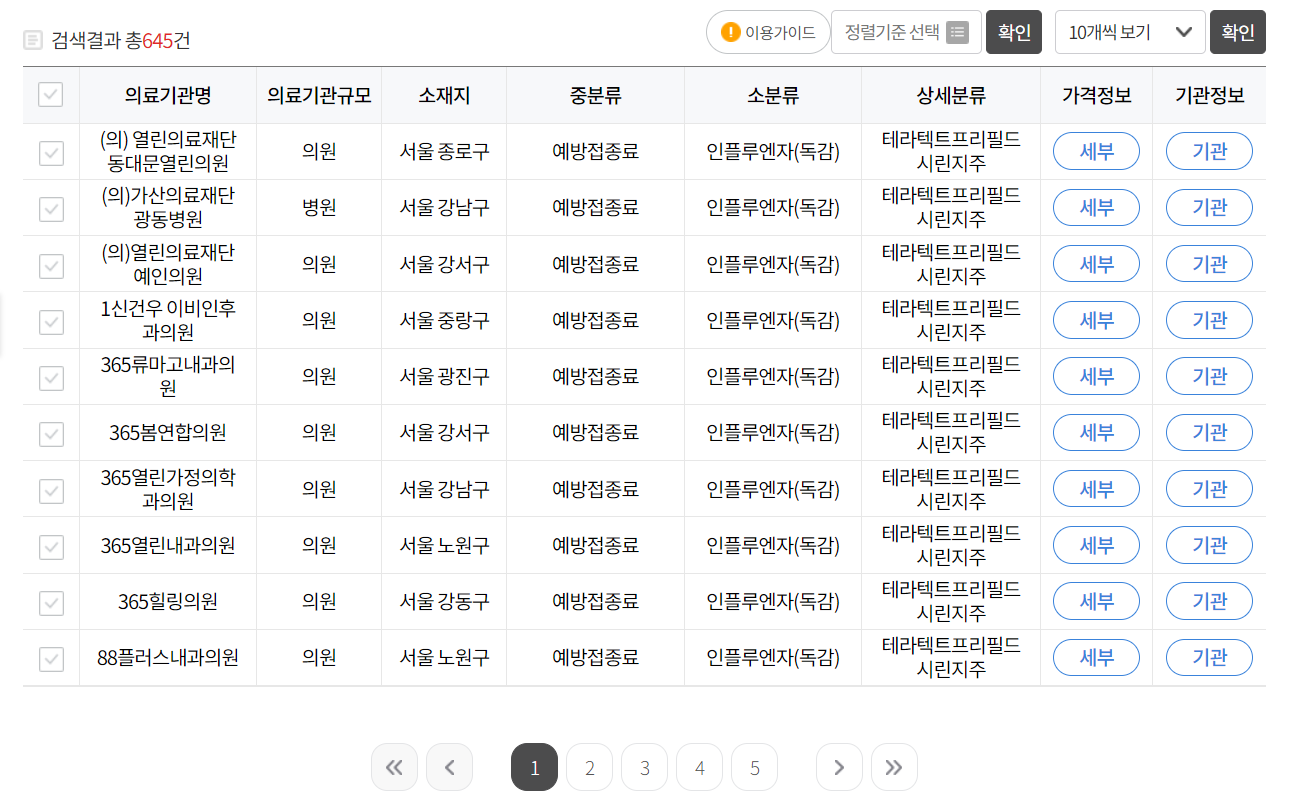Switch to page 3 in pagination
Image resolution: width=1290 pixels, height=801 pixels.
coord(644,767)
